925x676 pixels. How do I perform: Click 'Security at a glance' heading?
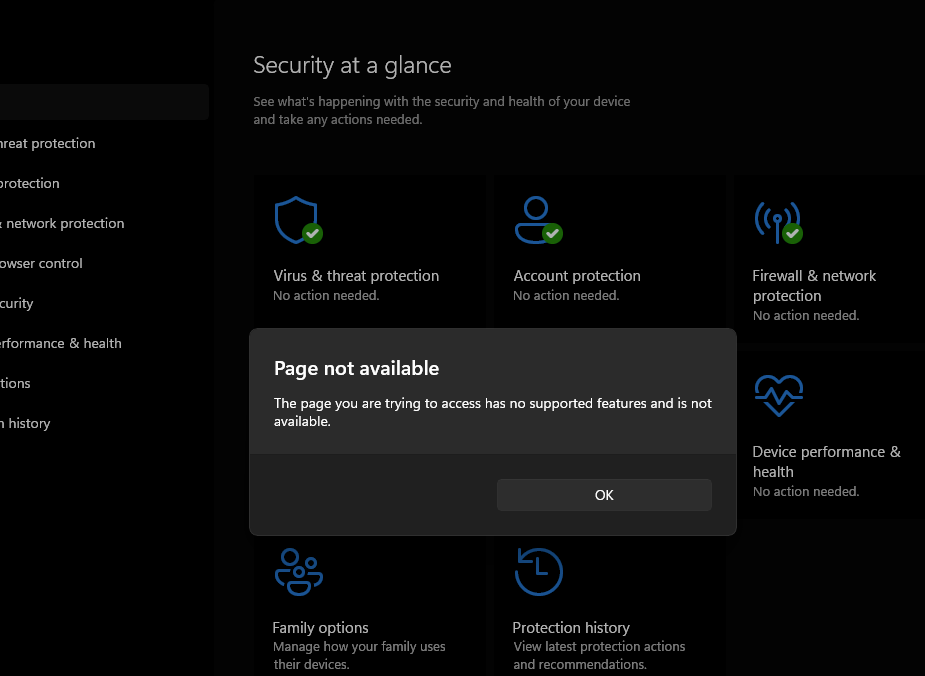(x=352, y=65)
